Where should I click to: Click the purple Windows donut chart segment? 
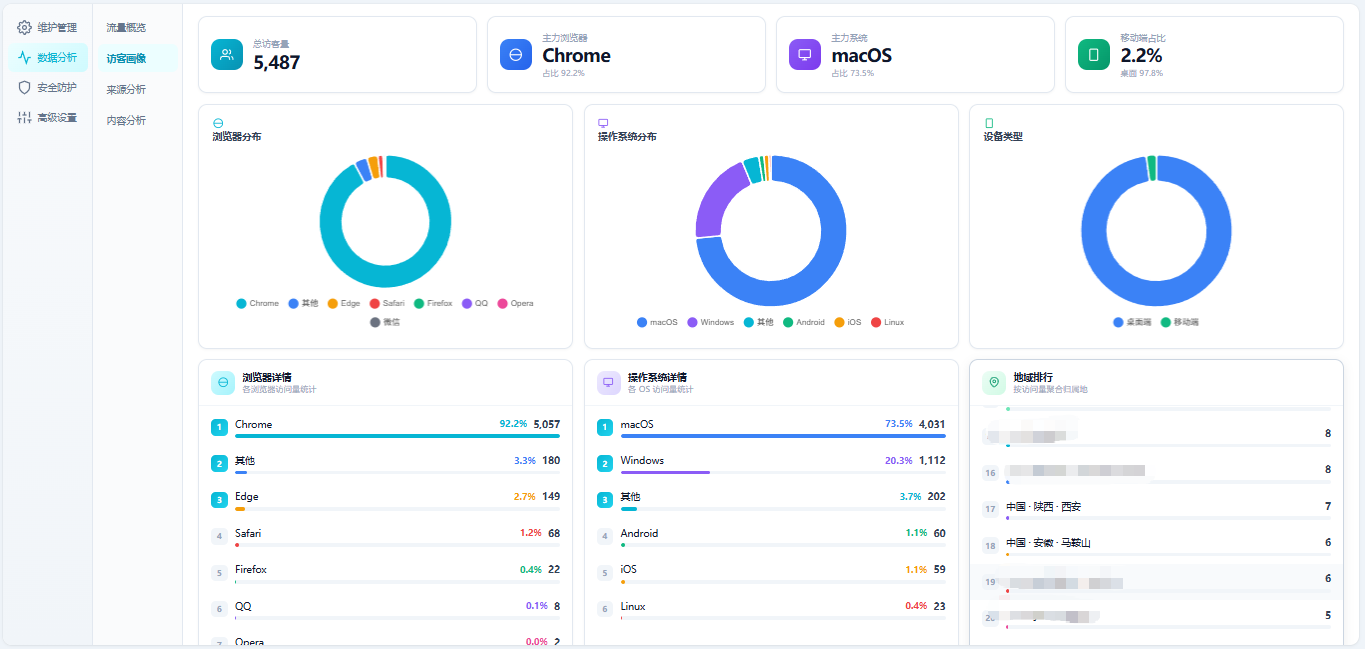(x=719, y=197)
